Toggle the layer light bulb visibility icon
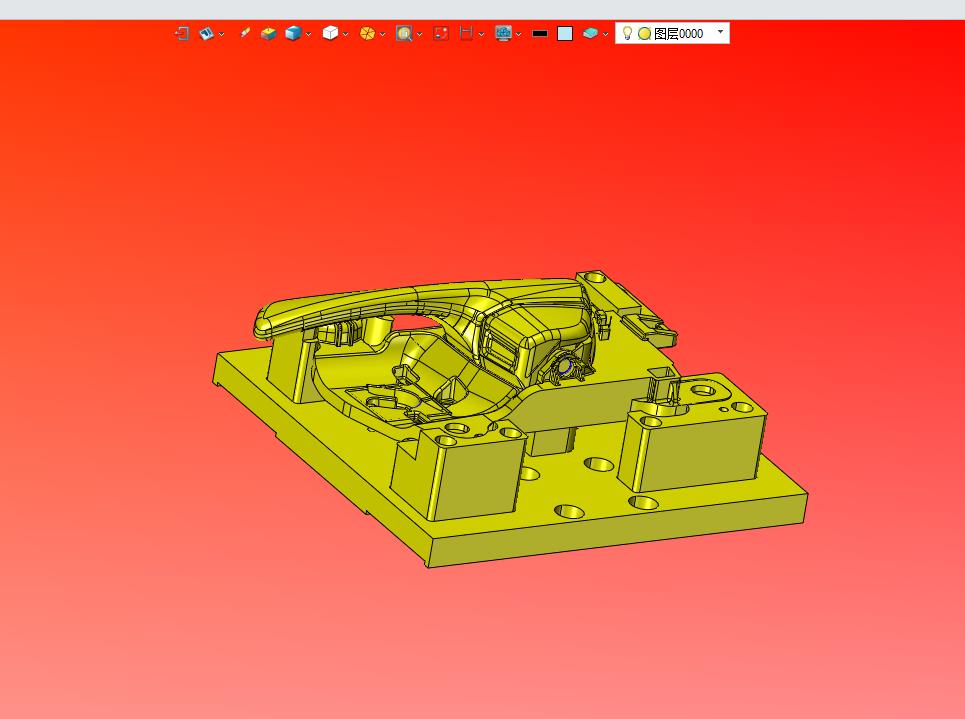 click(627, 33)
